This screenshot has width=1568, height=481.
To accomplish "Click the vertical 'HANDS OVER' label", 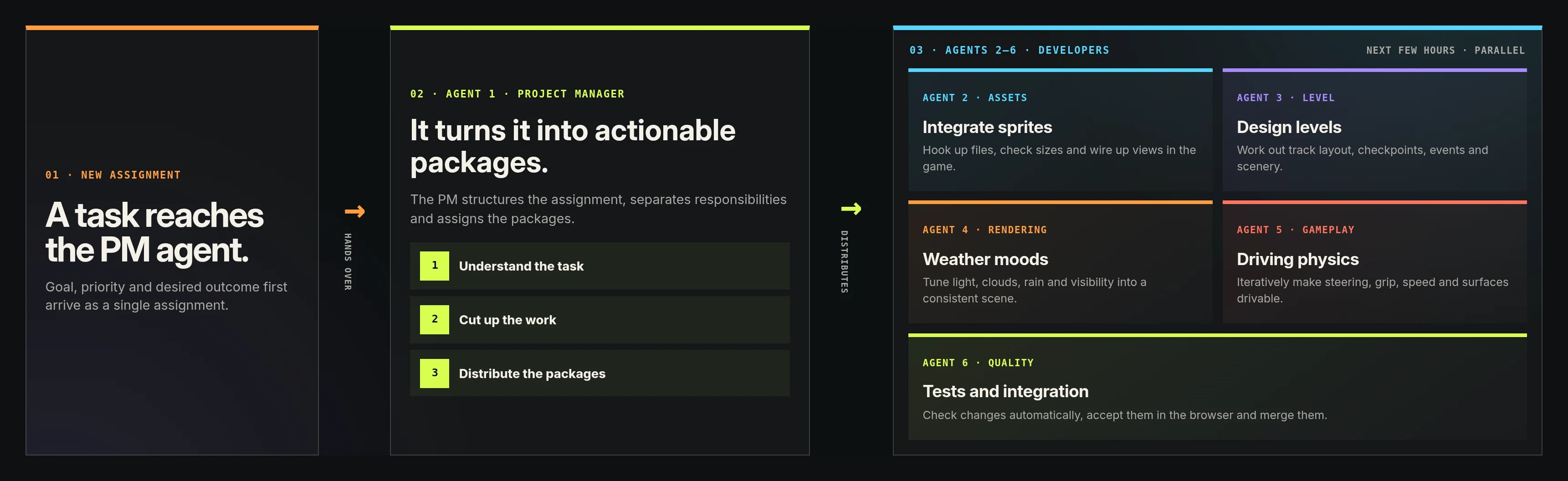I will coord(348,262).
